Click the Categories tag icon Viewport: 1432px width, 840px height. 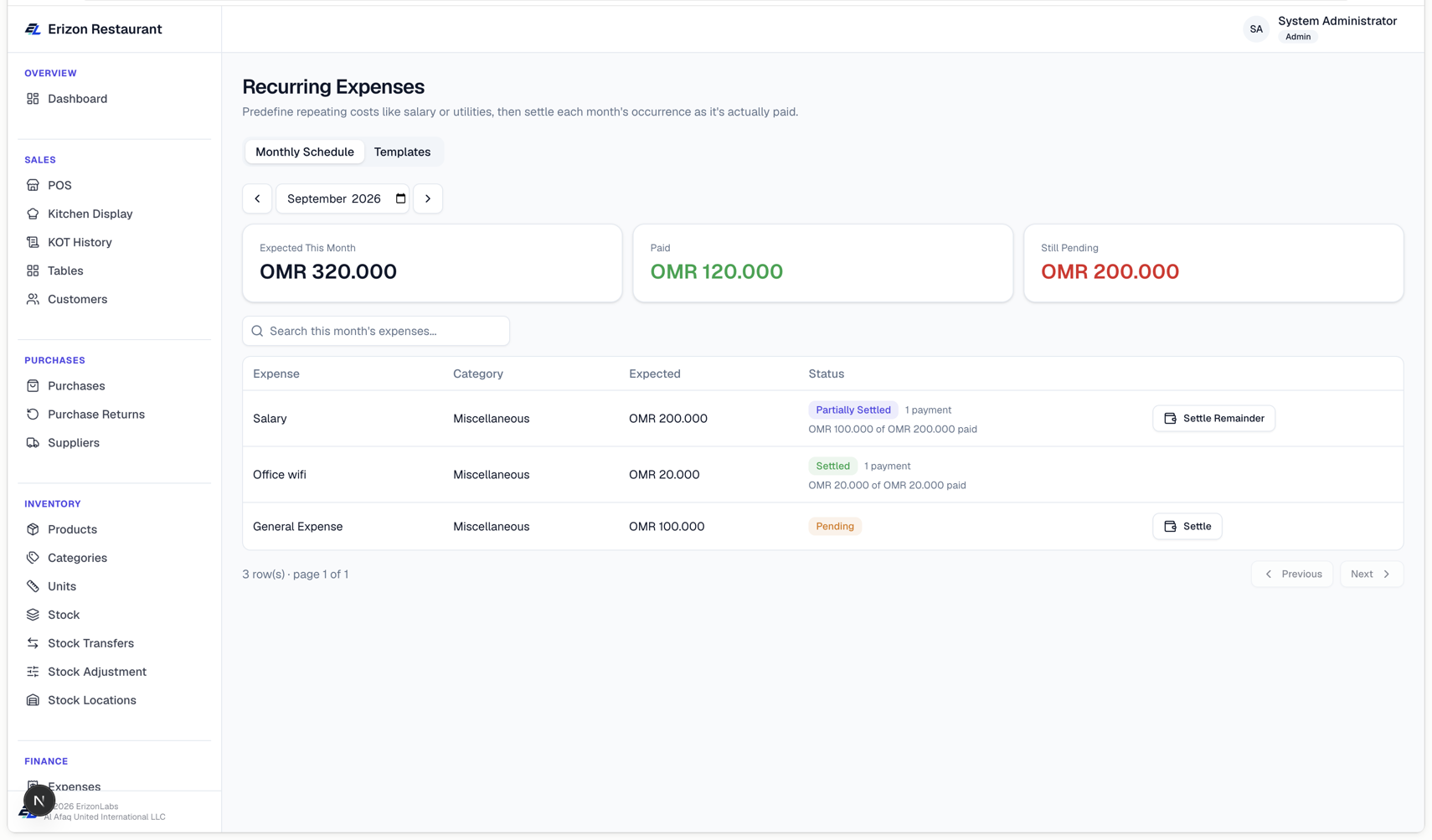point(33,558)
